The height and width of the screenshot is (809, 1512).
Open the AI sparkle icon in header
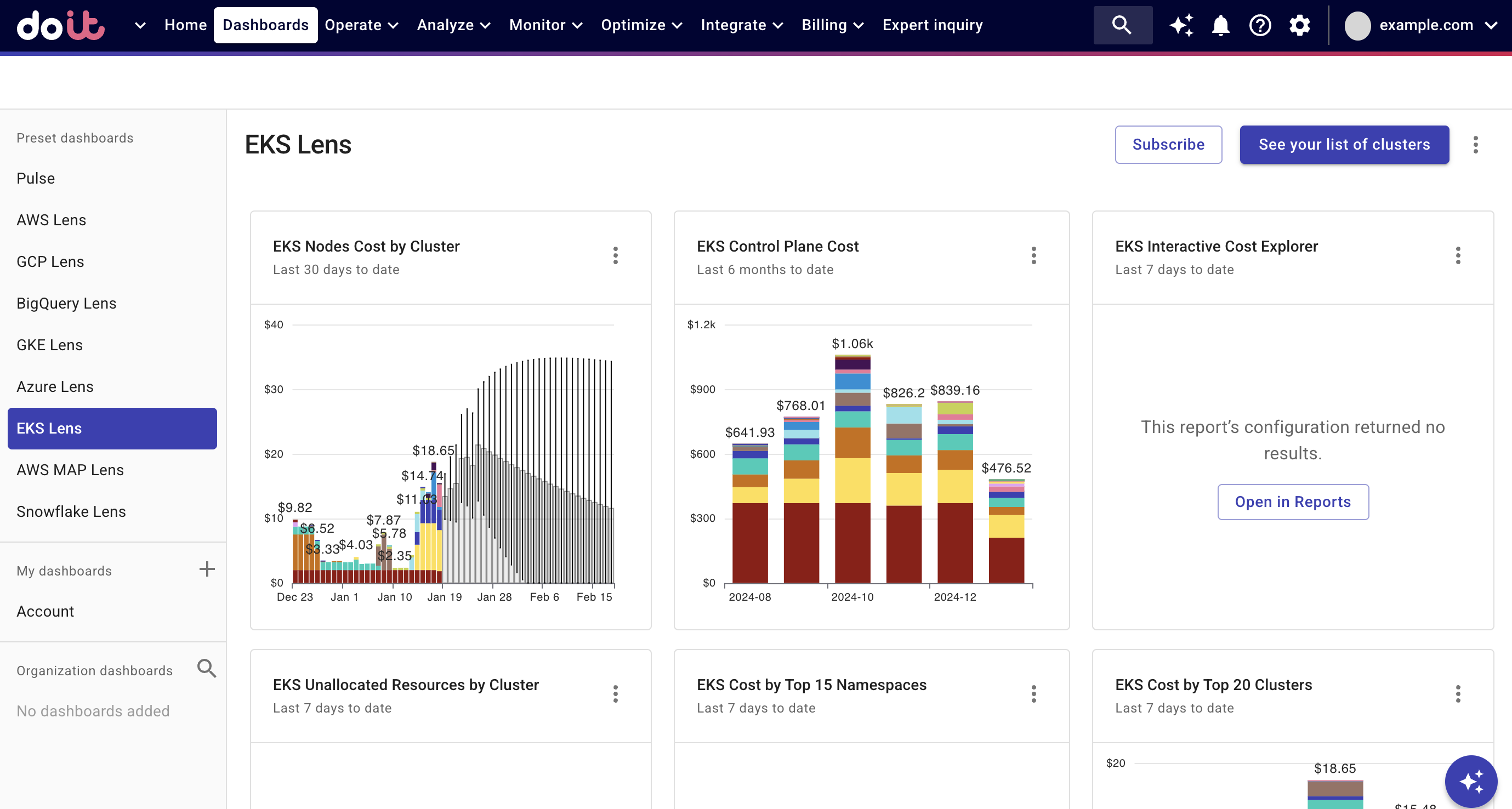pos(1181,25)
